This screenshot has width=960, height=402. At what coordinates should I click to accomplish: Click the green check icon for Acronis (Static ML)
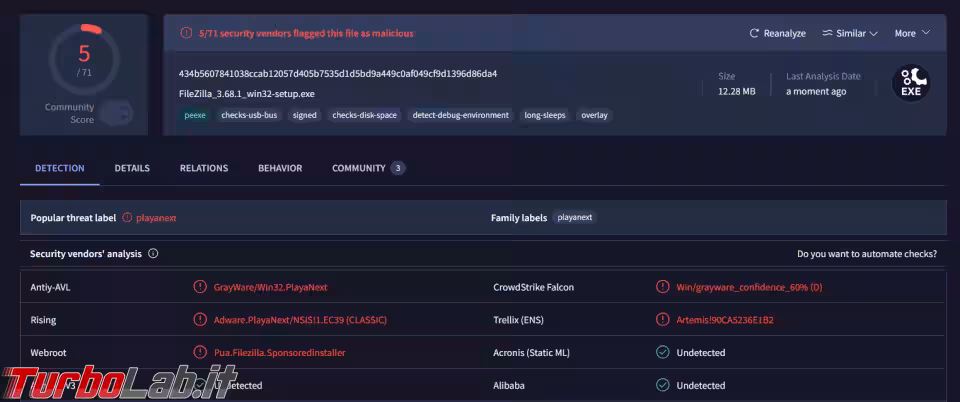[x=662, y=352]
